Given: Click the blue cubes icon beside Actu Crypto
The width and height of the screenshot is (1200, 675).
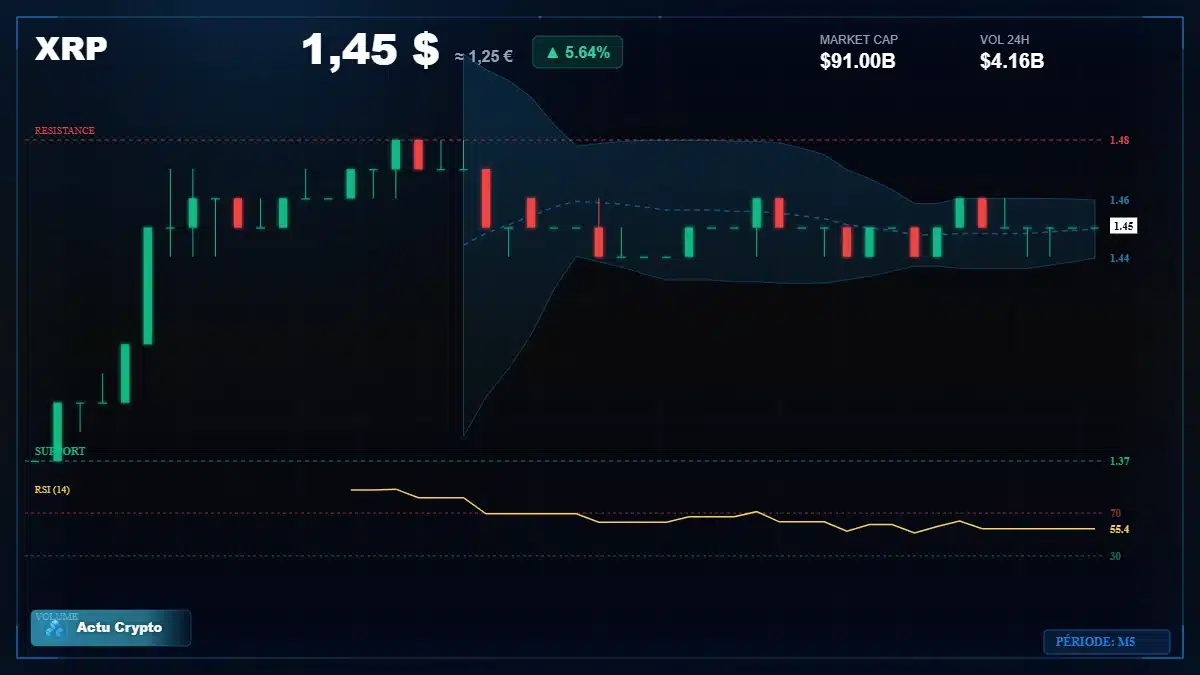Looking at the screenshot, I should [54, 629].
